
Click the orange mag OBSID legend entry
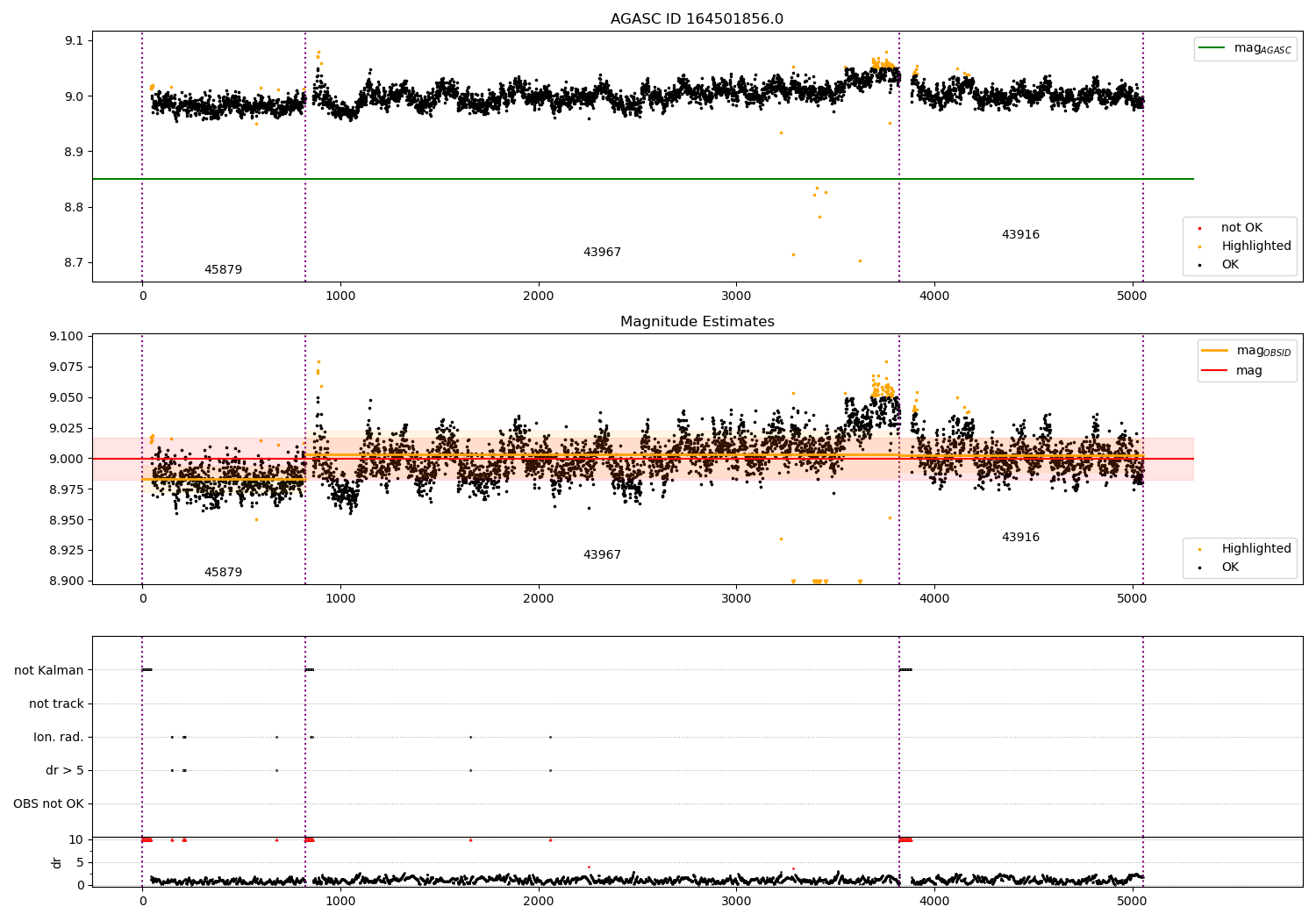pyautogui.click(x=1247, y=351)
